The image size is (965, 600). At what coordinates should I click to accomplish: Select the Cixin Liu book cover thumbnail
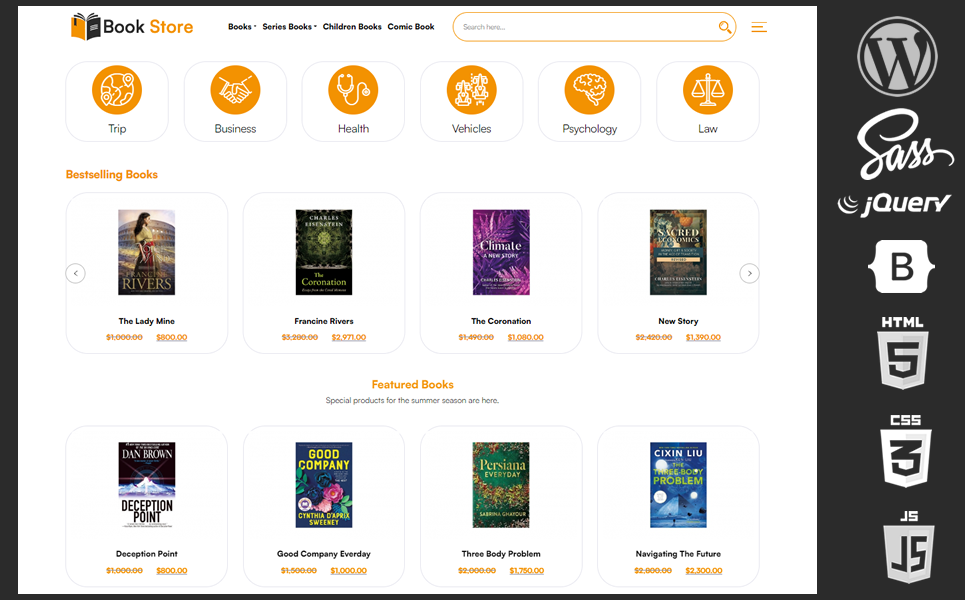(678, 485)
